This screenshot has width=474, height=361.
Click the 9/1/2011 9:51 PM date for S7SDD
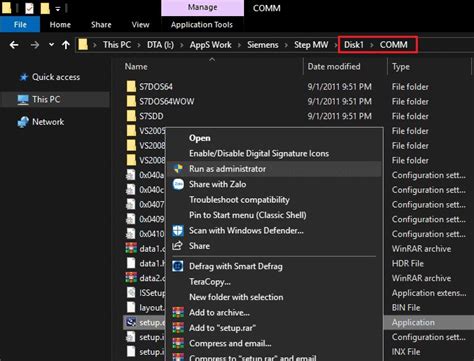click(x=339, y=116)
